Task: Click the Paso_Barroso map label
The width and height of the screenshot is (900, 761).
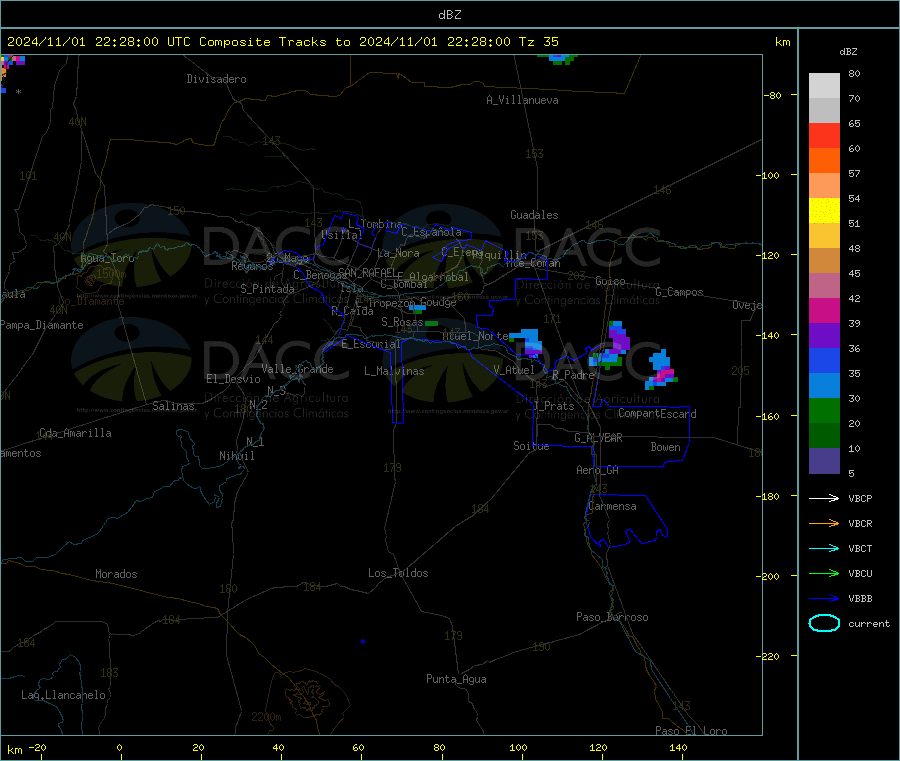Action: [612, 617]
